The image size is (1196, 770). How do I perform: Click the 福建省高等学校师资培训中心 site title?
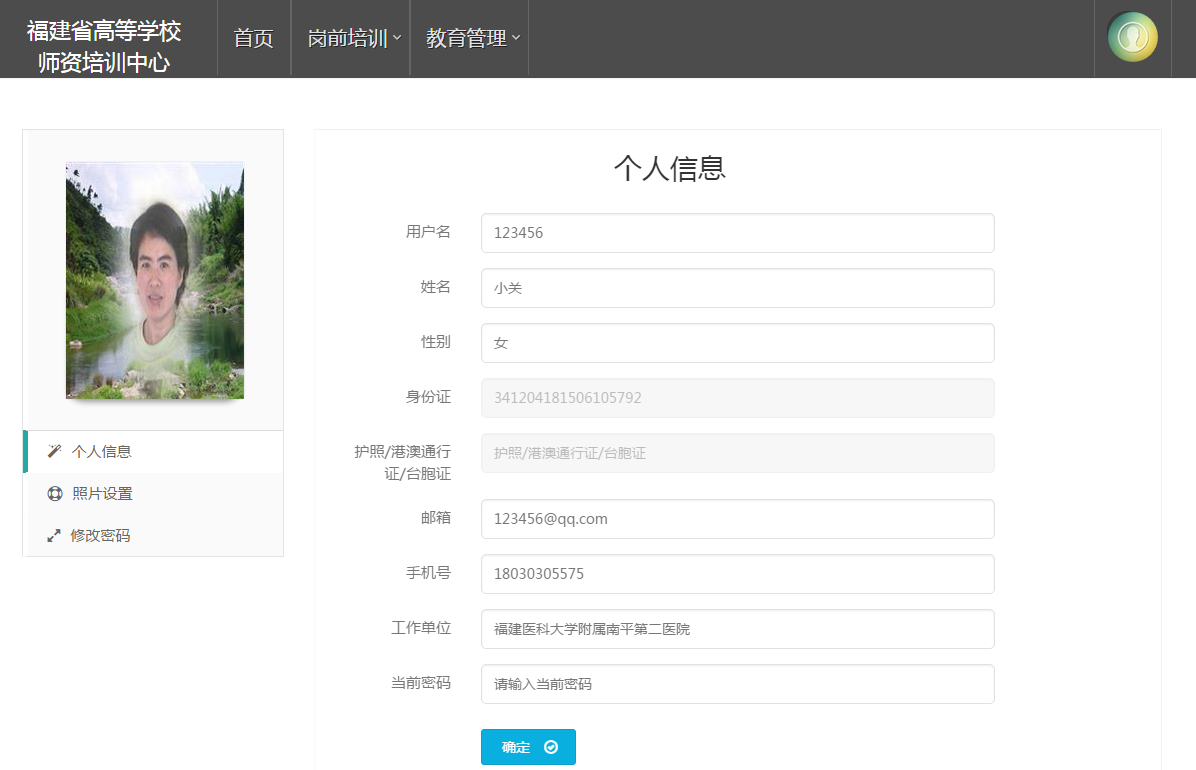(x=104, y=47)
